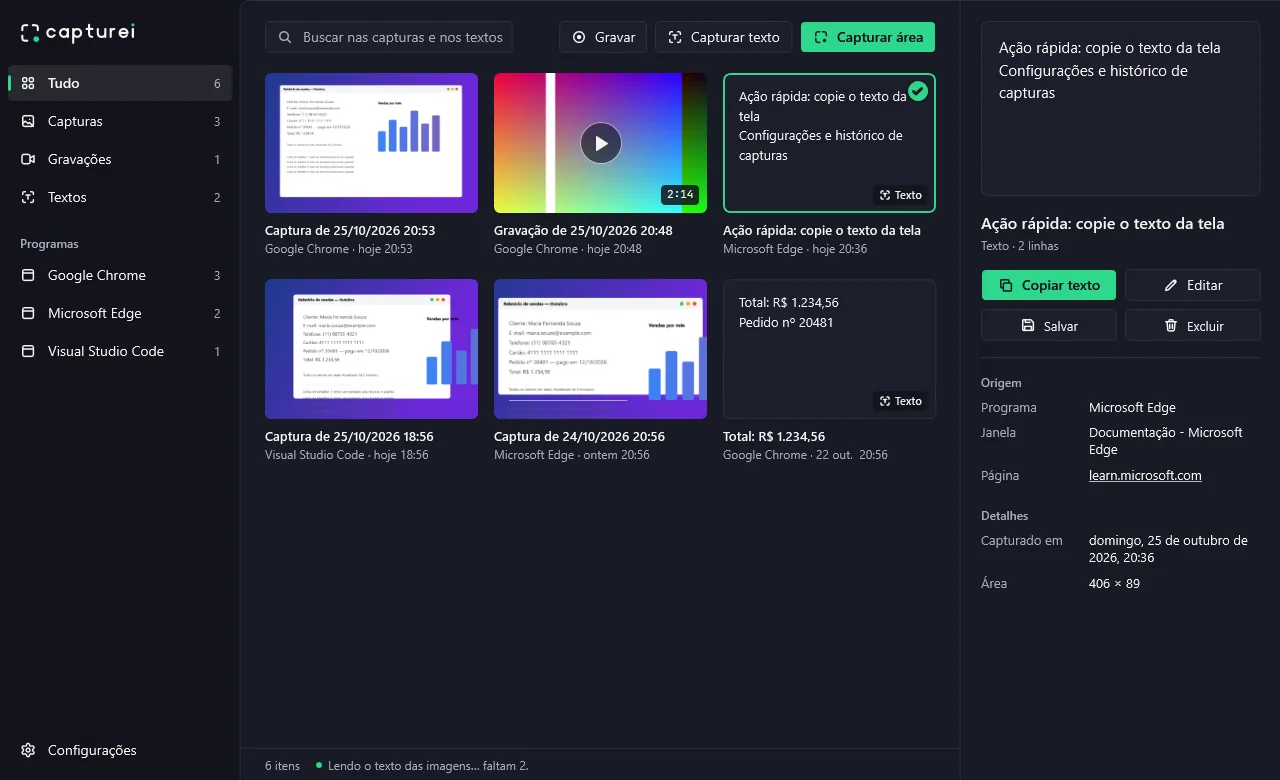Open the Total: R$ 1.234,56 text card
This screenshot has width=1280, height=780.
829,349
